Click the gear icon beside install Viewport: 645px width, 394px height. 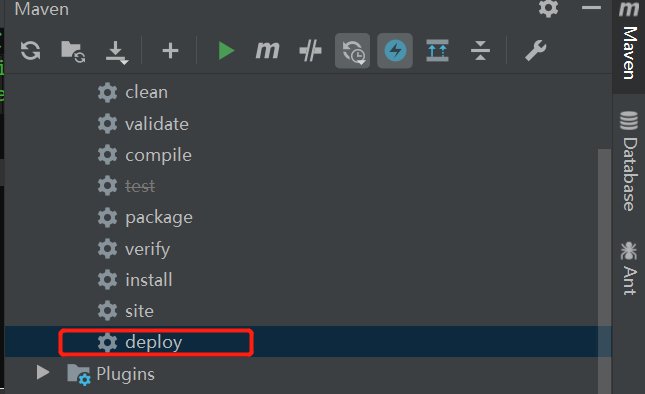pyautogui.click(x=107, y=280)
